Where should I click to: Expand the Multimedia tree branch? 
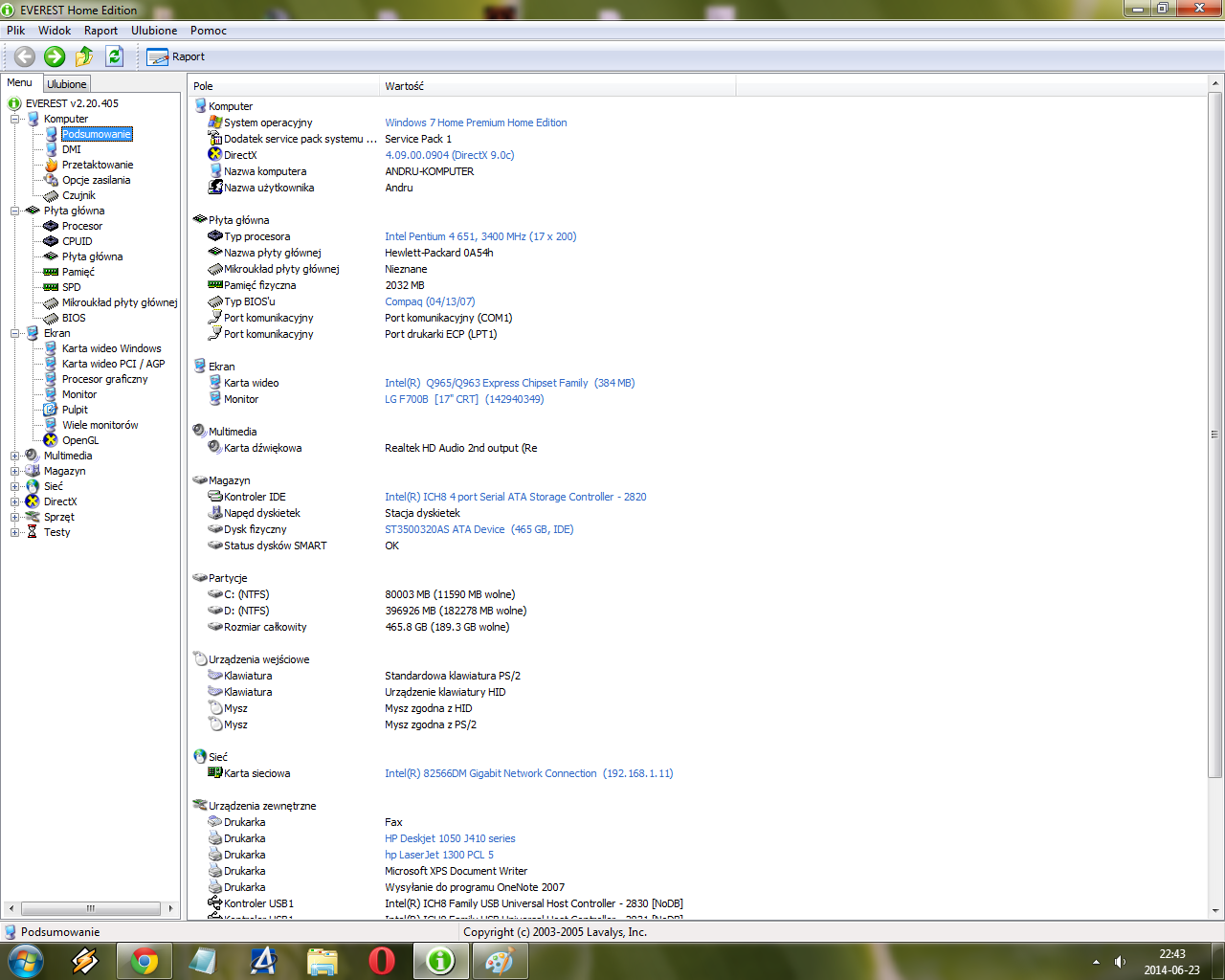pyautogui.click(x=15, y=456)
